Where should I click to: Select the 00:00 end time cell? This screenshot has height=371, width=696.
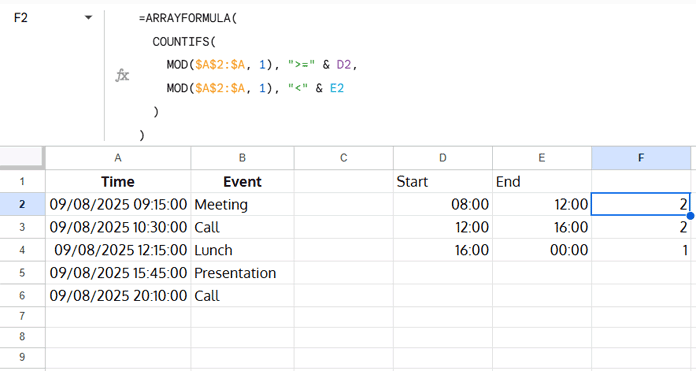coord(542,250)
